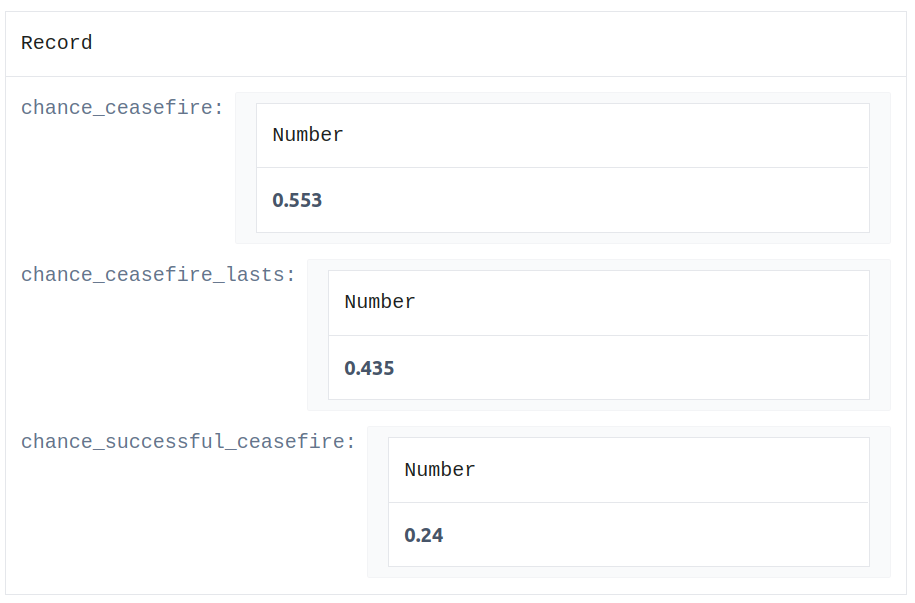
Task: Click the Record header title
Action: (x=57, y=43)
